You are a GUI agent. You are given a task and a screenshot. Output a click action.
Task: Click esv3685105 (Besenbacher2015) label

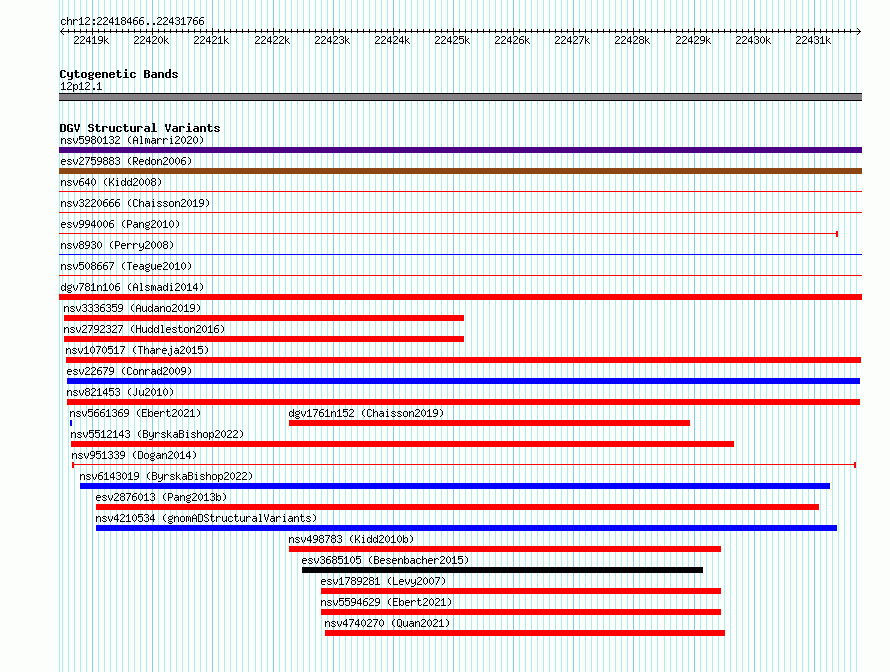click(x=385, y=560)
